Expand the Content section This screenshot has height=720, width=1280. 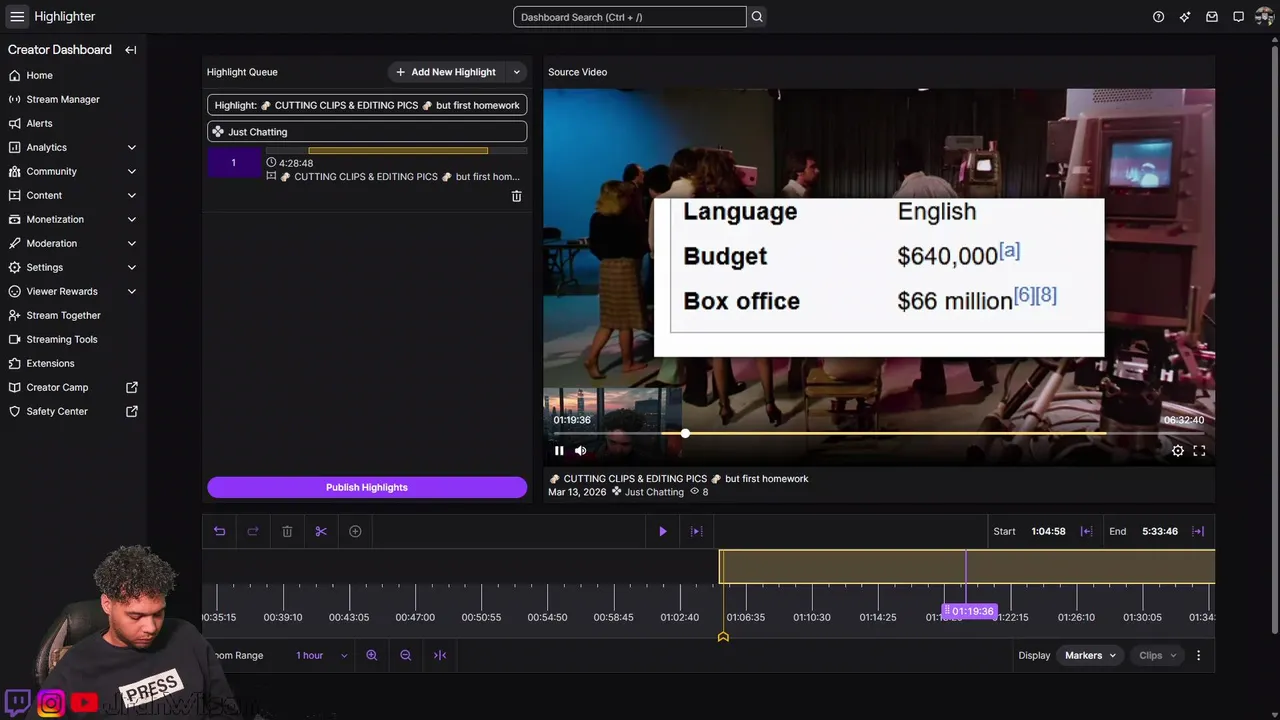[132, 195]
